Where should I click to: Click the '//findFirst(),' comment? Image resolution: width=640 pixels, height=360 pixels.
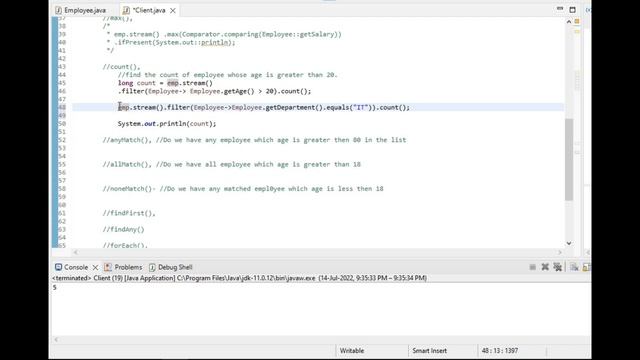pos(129,213)
